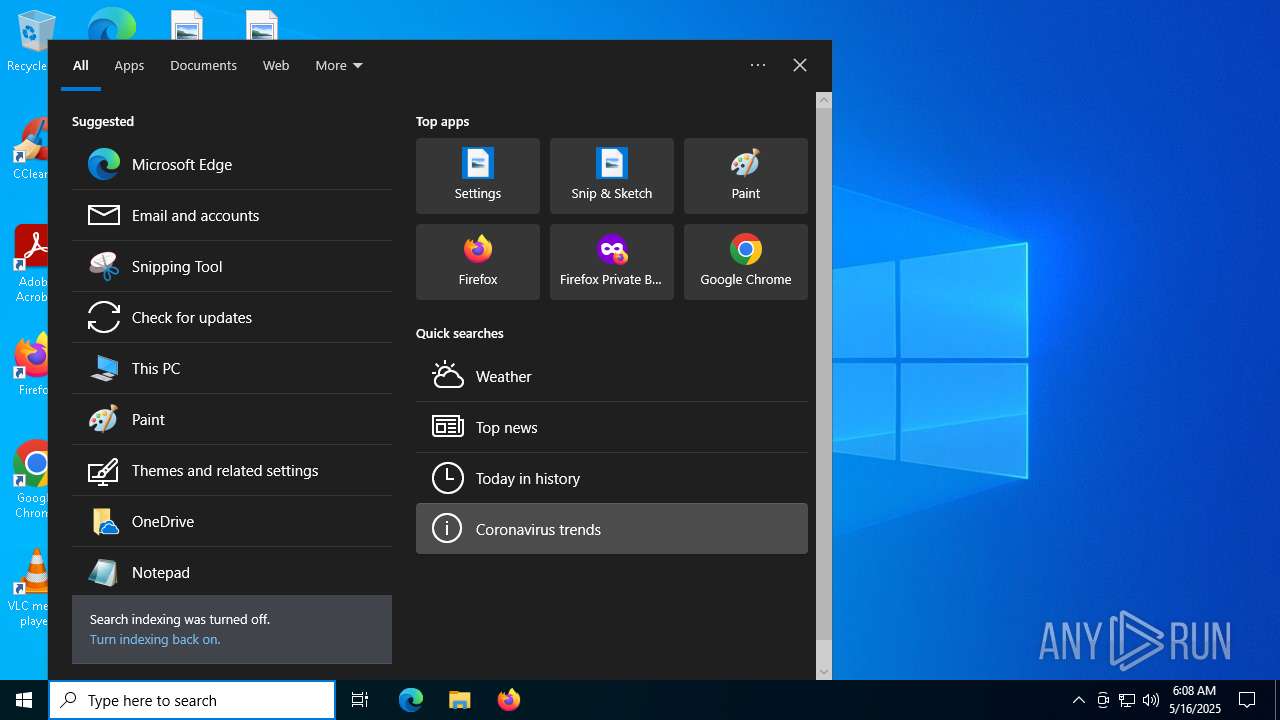Image resolution: width=1280 pixels, height=720 pixels.
Task: Open Top news quick search
Action: (x=612, y=427)
